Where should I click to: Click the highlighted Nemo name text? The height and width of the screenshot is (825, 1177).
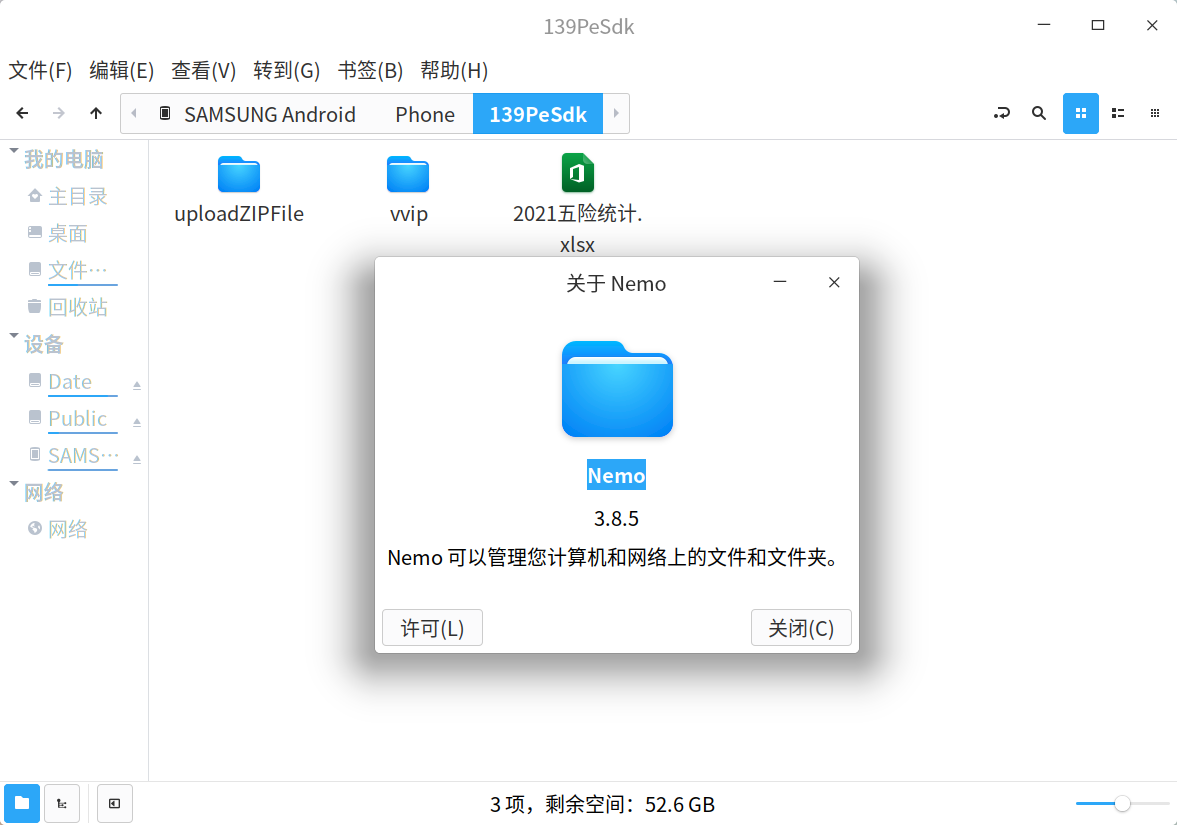coord(616,474)
